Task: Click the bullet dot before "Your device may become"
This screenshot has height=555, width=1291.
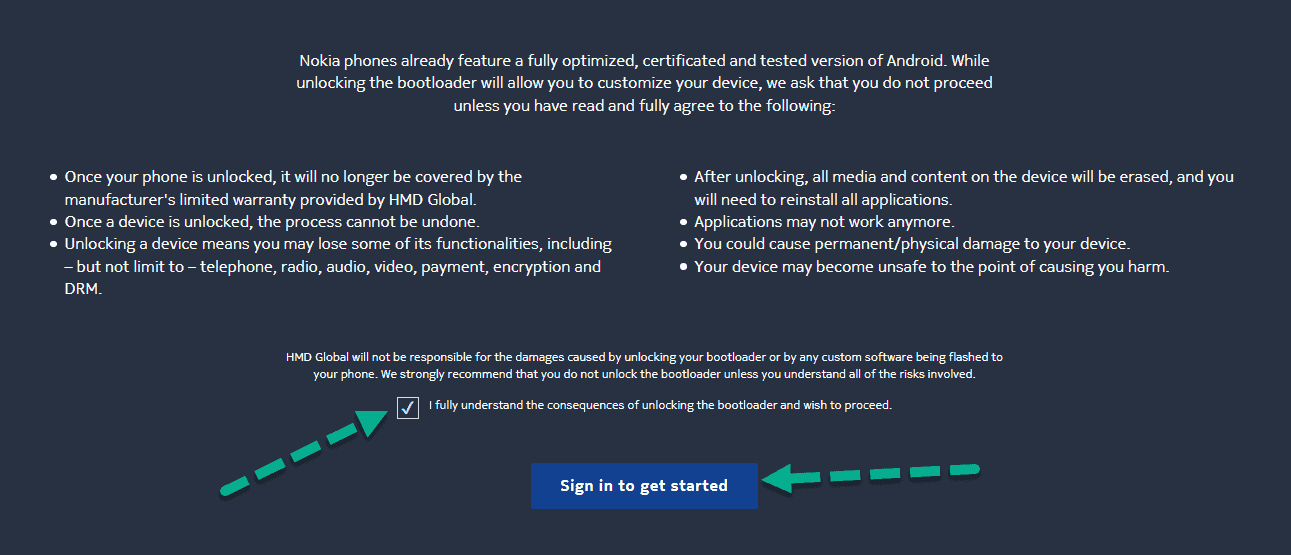Action: (x=683, y=268)
